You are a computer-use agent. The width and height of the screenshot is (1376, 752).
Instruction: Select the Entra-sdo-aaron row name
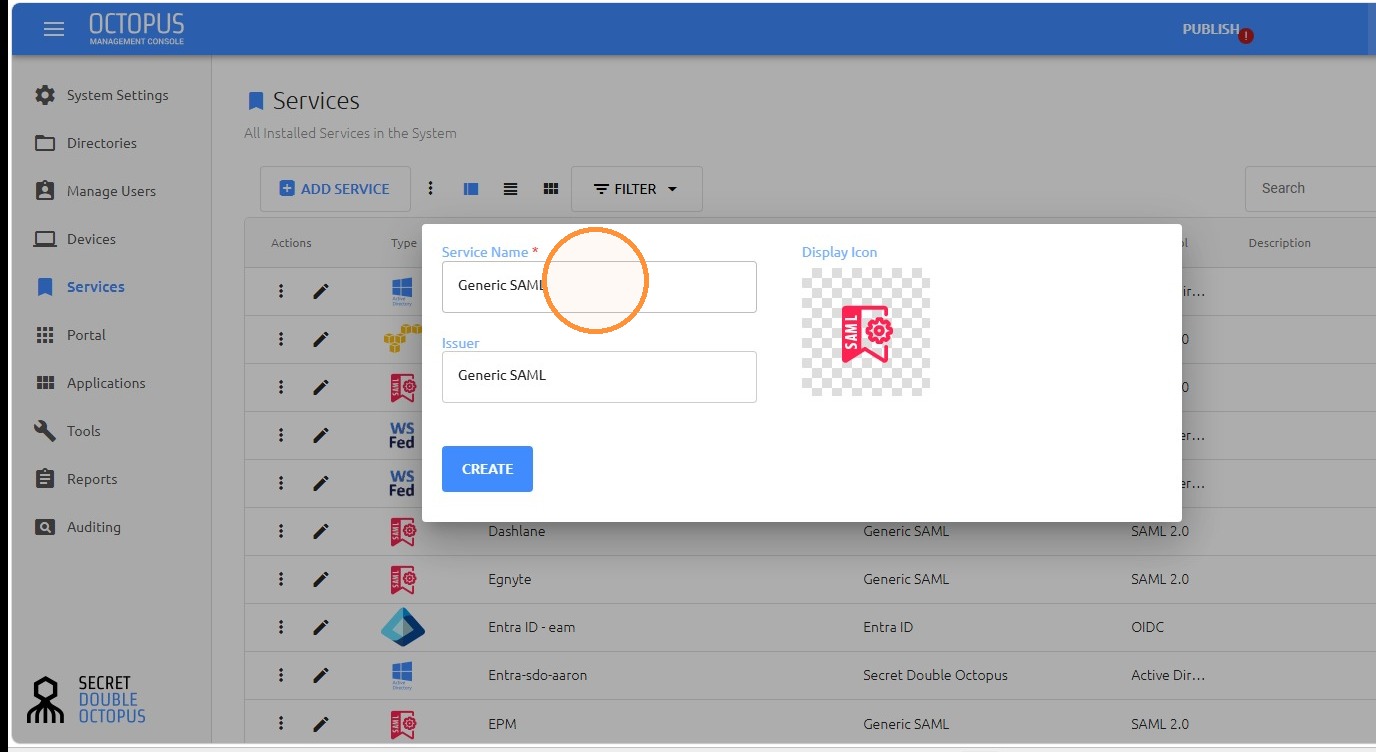pos(537,675)
